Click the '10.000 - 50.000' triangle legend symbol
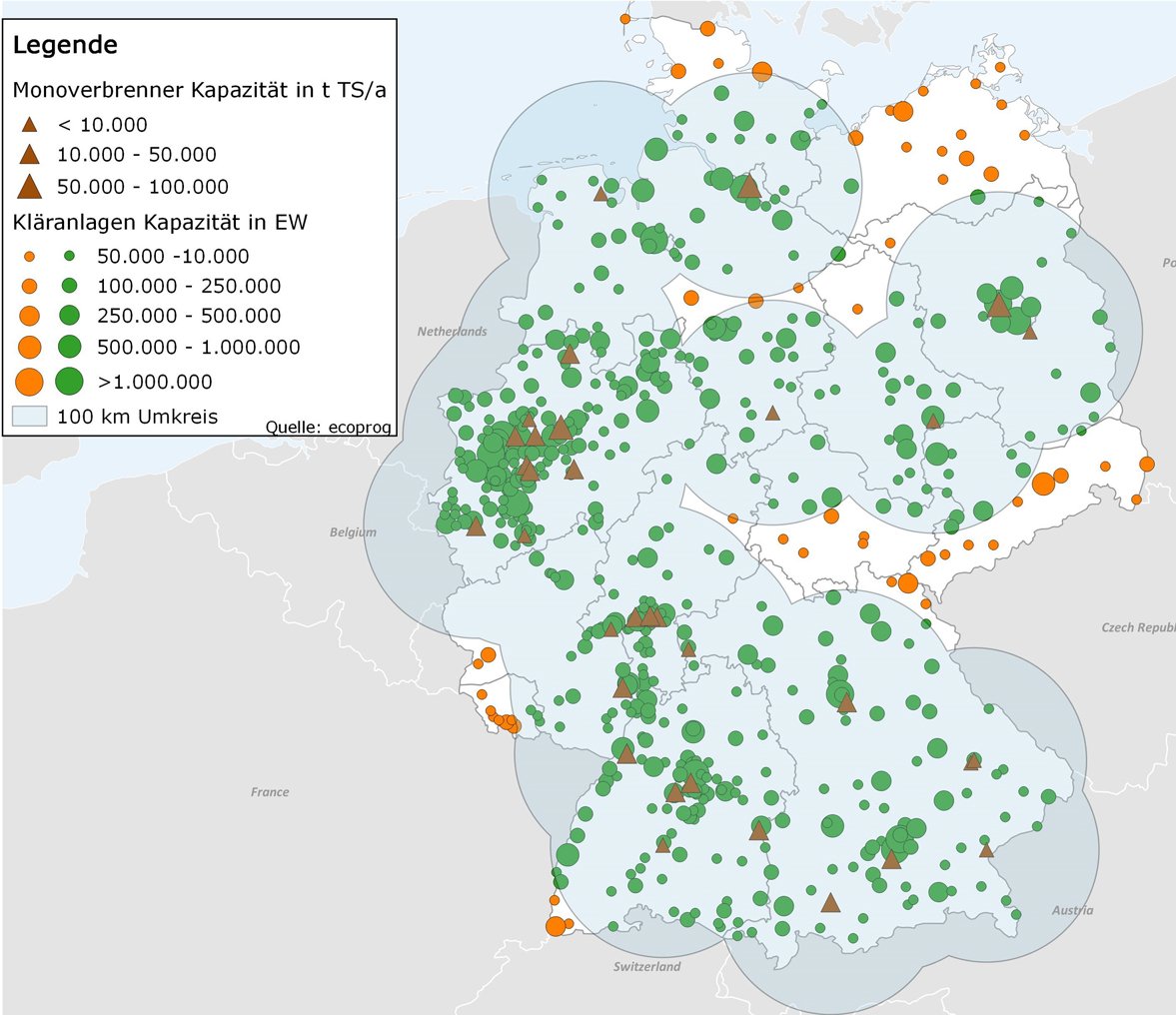 [x=29, y=155]
